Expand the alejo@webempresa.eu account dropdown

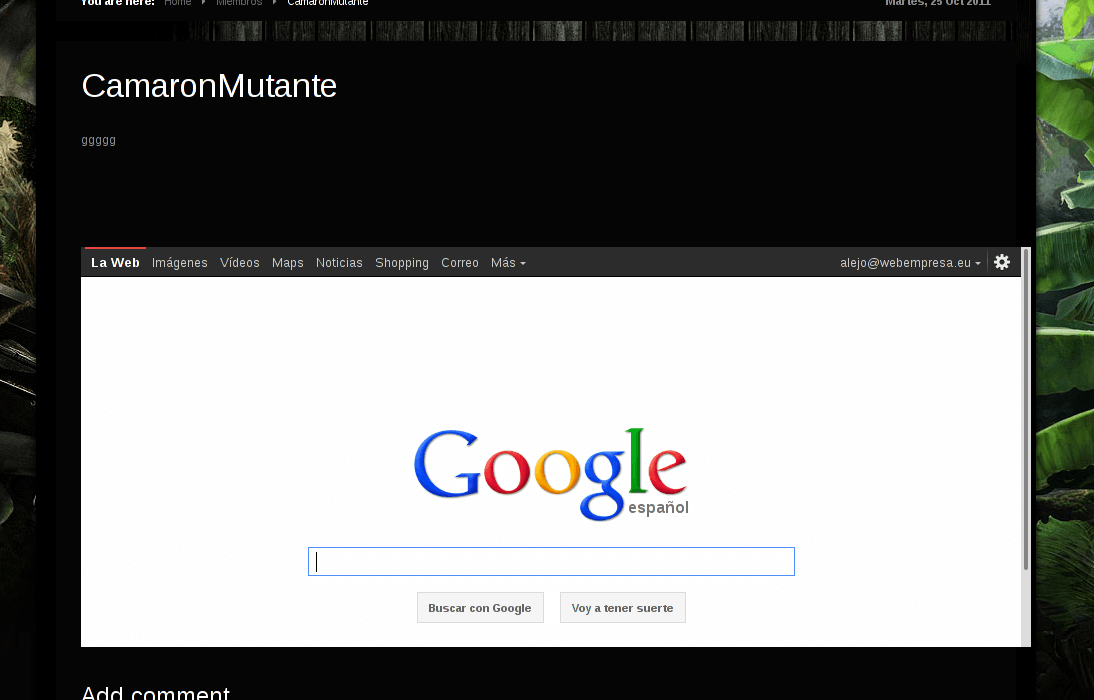910,263
